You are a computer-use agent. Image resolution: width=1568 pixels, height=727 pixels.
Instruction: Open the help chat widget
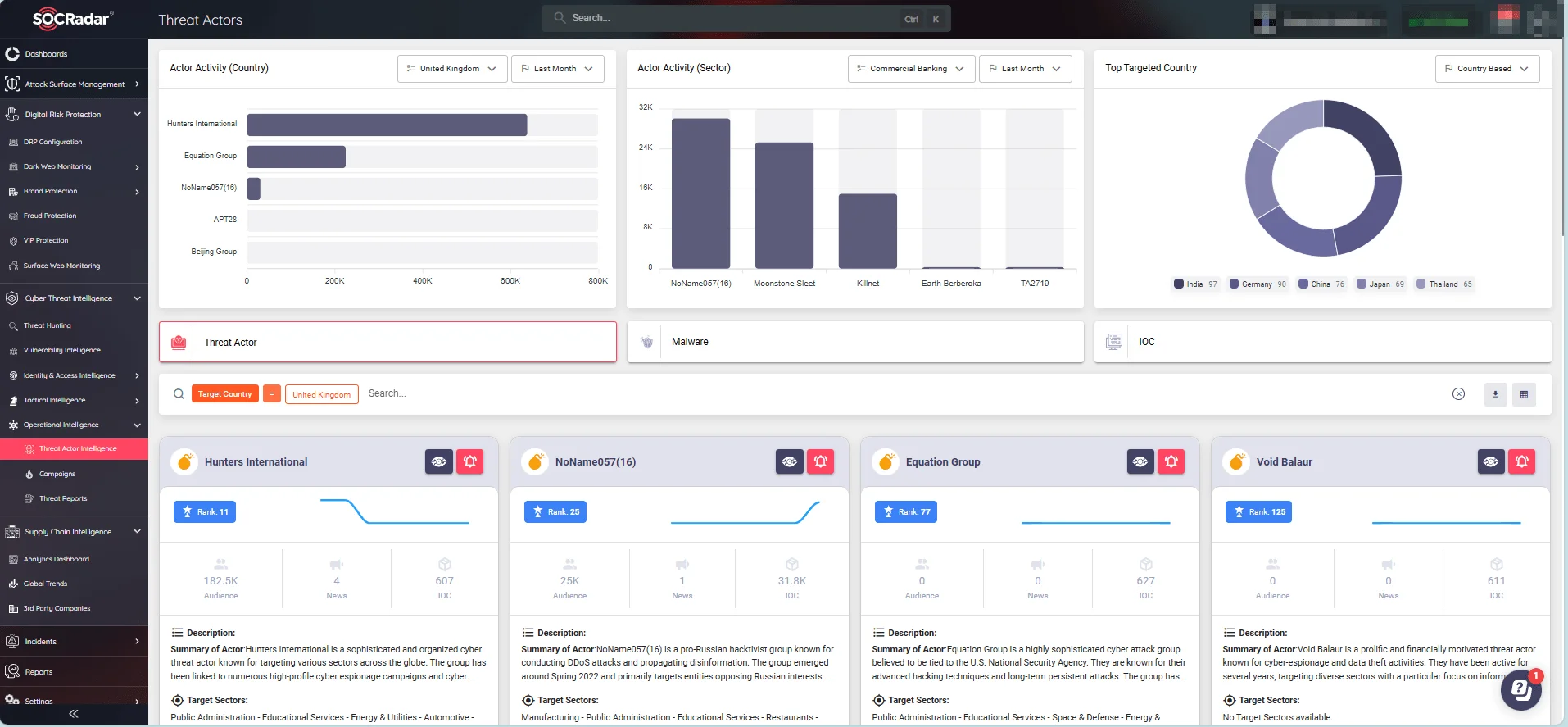[x=1521, y=690]
